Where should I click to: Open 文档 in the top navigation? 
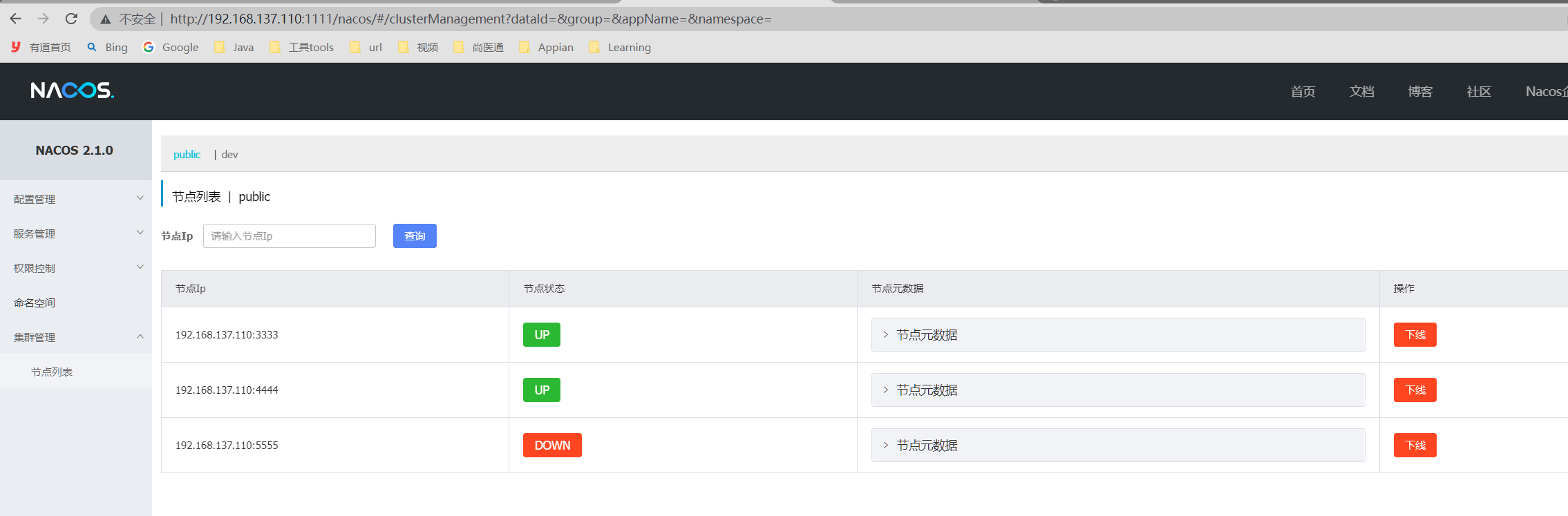tap(1361, 91)
